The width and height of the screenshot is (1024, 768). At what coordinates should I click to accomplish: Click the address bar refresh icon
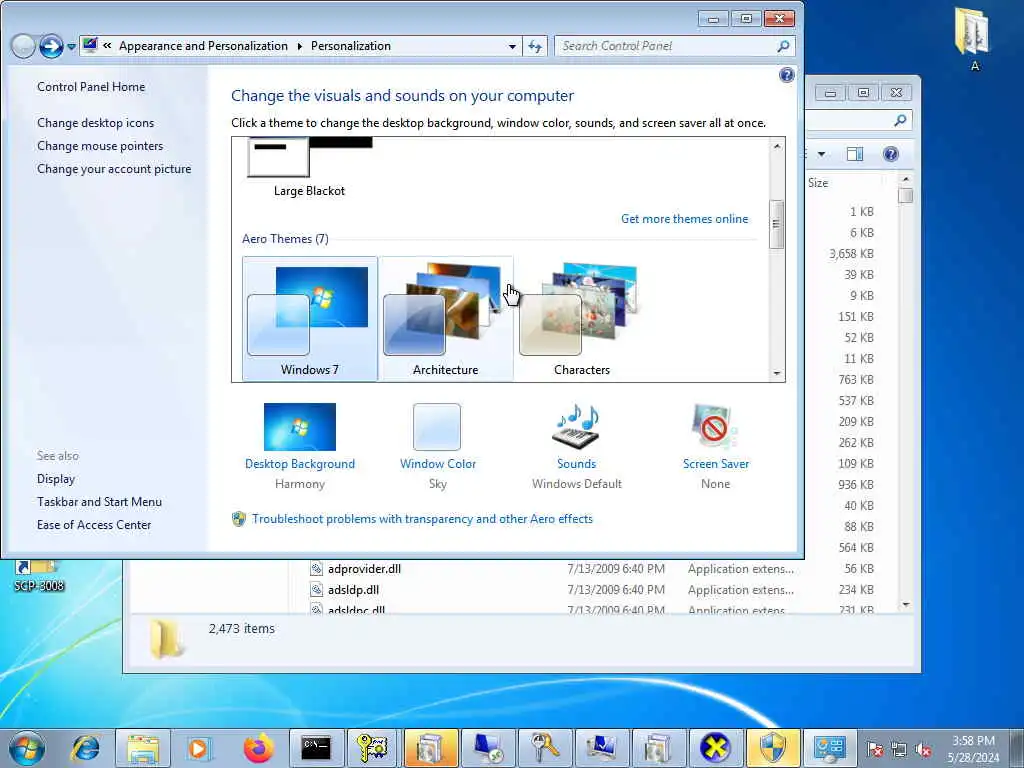pyautogui.click(x=535, y=46)
